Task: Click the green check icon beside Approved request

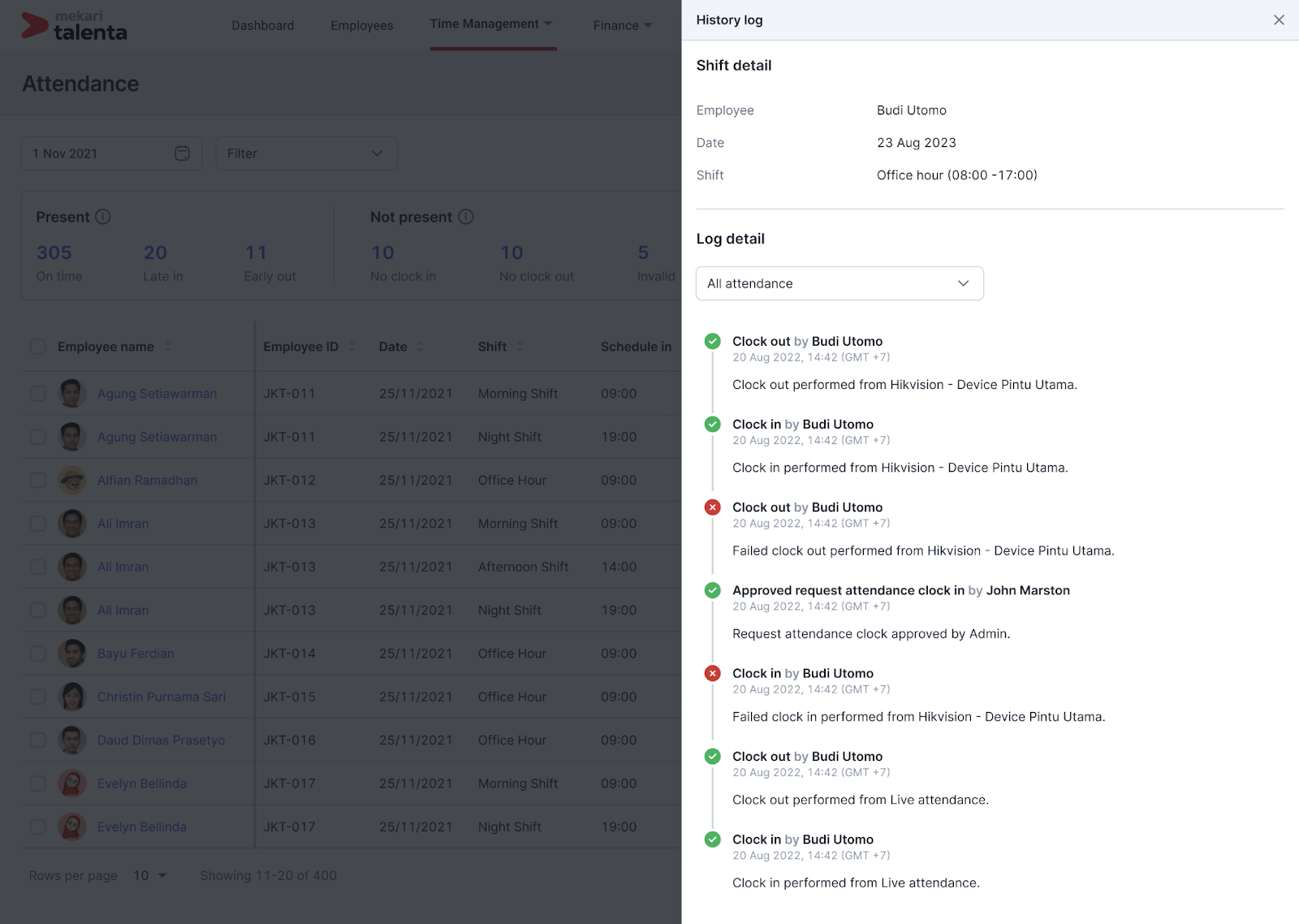Action: (713, 590)
